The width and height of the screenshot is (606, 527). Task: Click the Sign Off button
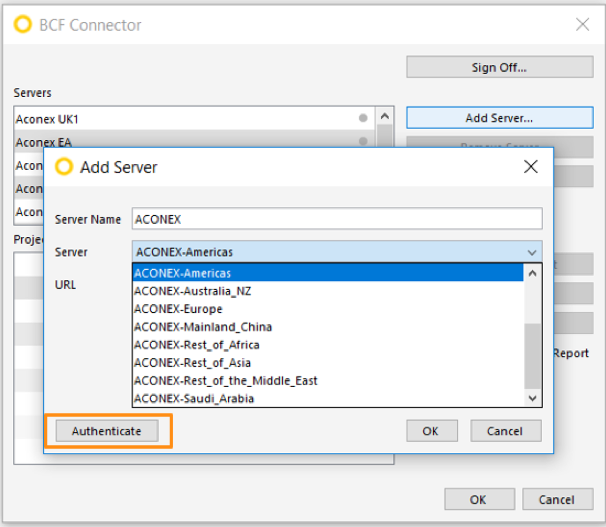click(499, 68)
